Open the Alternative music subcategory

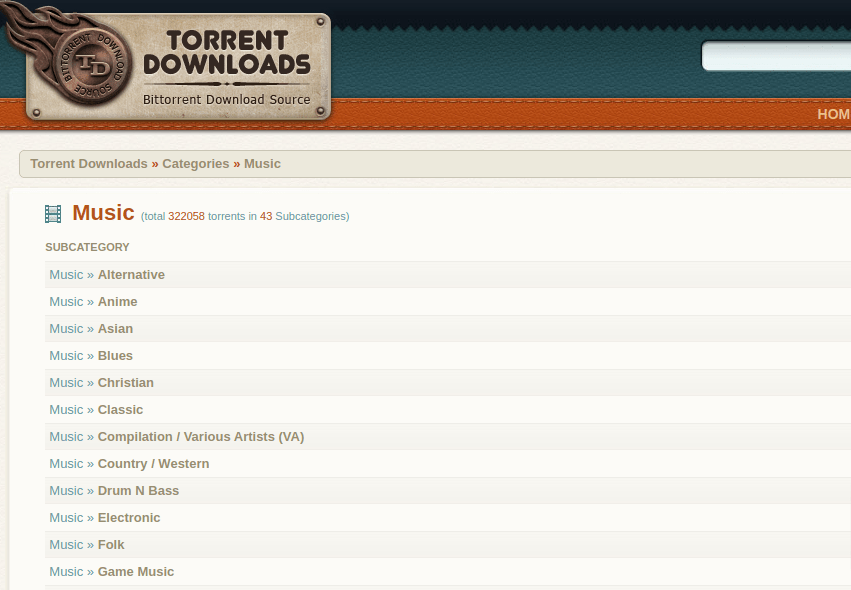pos(131,275)
